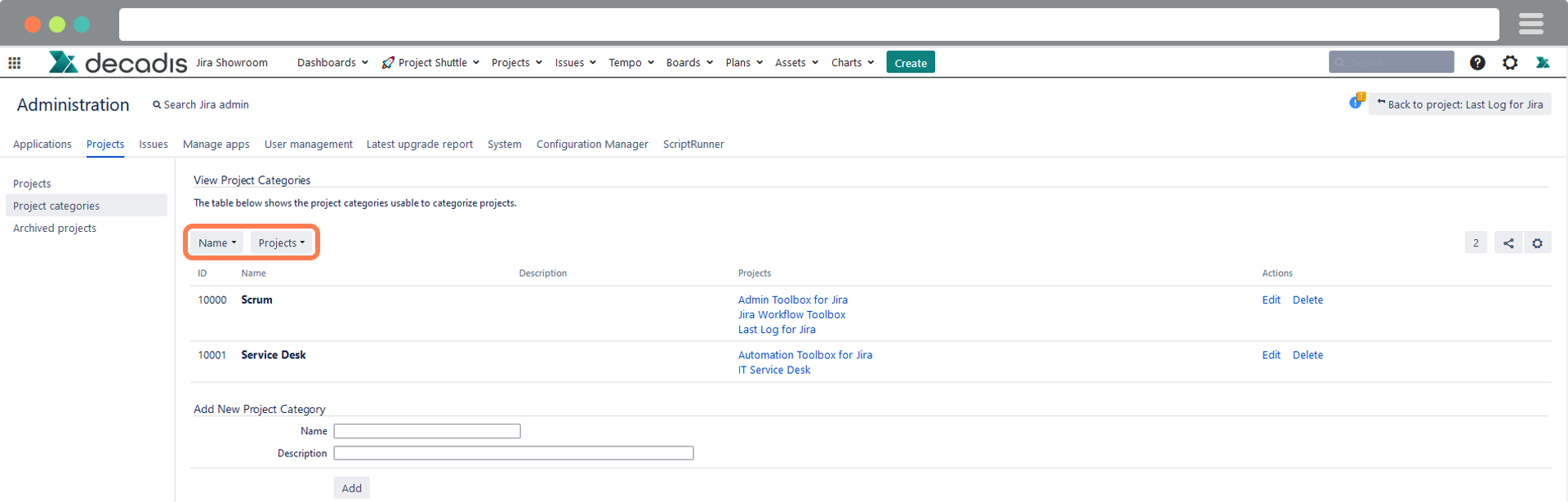Click the share icon above the table

pyautogui.click(x=1508, y=243)
